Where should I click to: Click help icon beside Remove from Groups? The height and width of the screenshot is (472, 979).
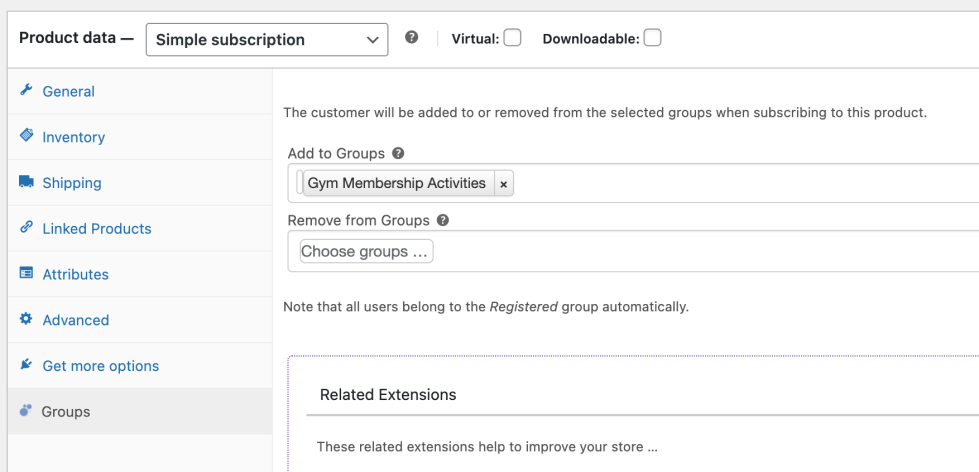443,220
